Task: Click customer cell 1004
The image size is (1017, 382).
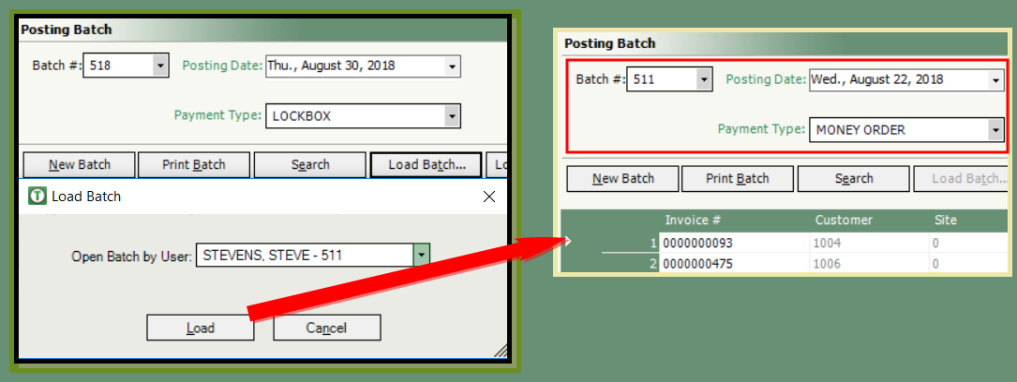Action: click(869, 243)
